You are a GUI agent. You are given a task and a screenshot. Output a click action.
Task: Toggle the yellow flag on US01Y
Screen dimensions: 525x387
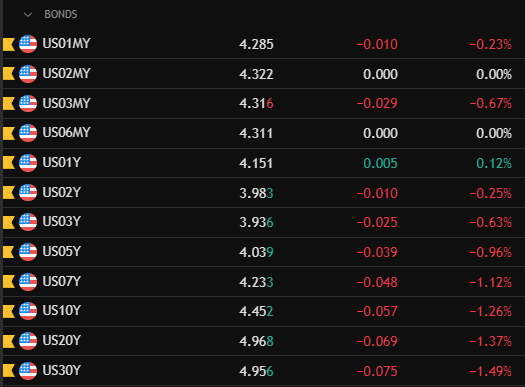pos(9,163)
